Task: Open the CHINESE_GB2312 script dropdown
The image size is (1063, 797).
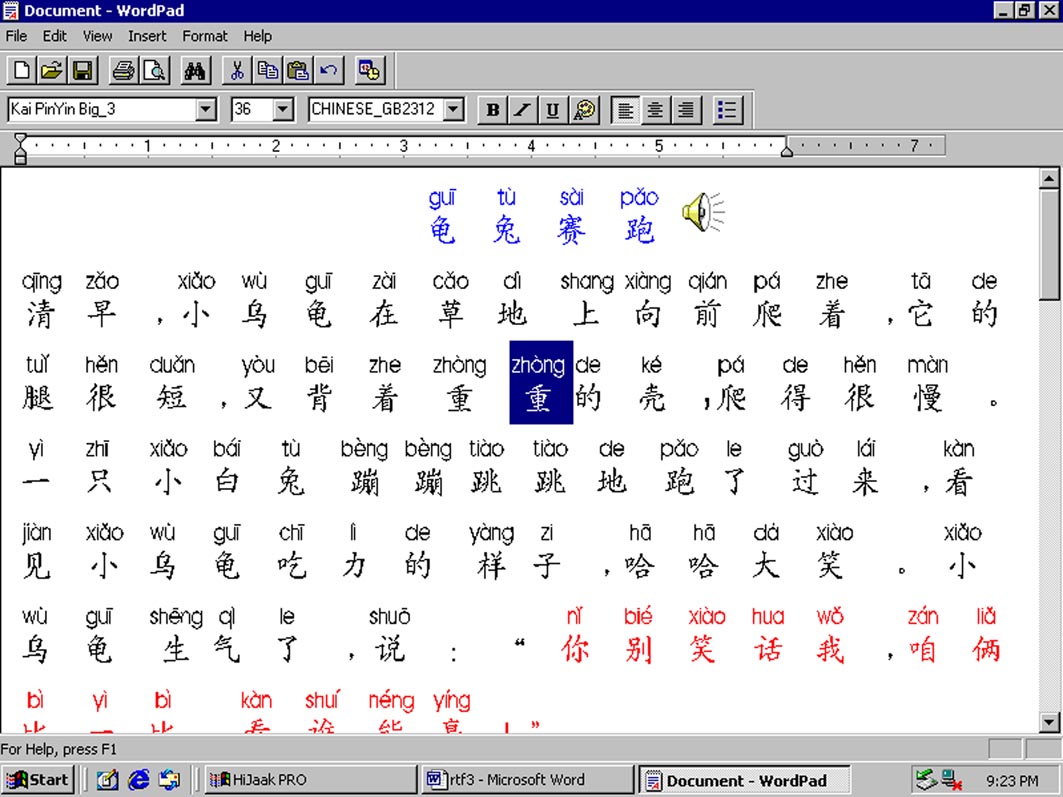Action: (454, 110)
